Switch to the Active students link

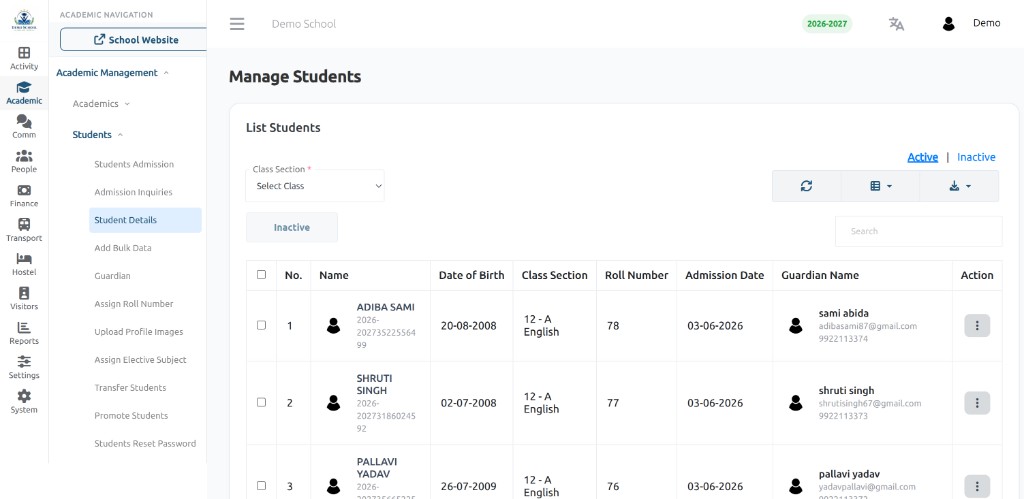[x=923, y=157]
